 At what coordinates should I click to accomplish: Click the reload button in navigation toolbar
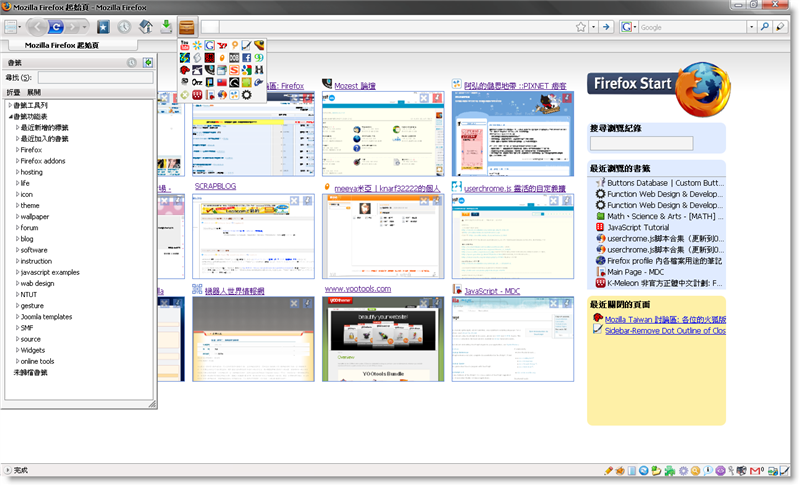(x=57, y=26)
